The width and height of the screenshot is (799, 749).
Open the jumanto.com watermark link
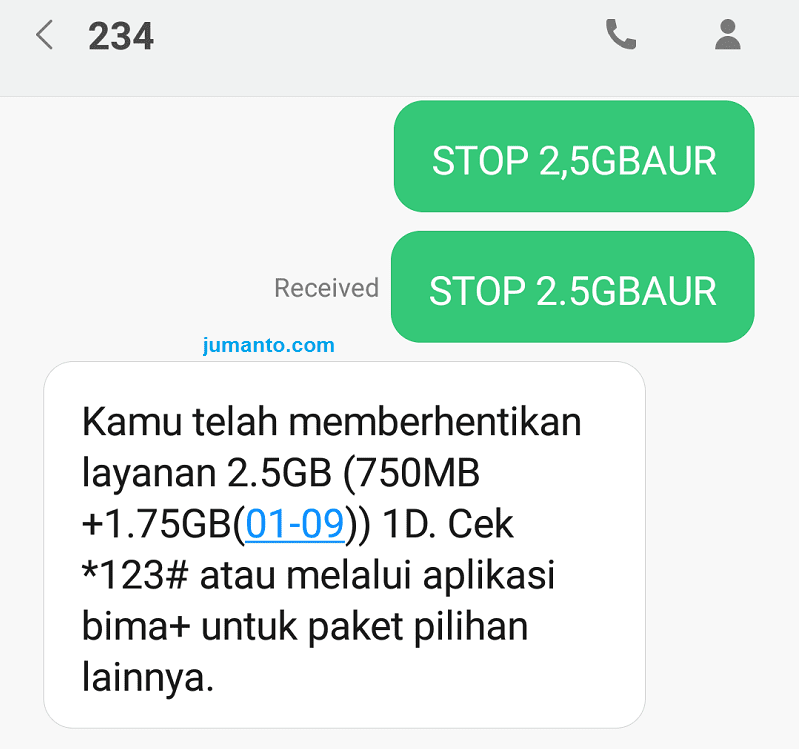269,345
